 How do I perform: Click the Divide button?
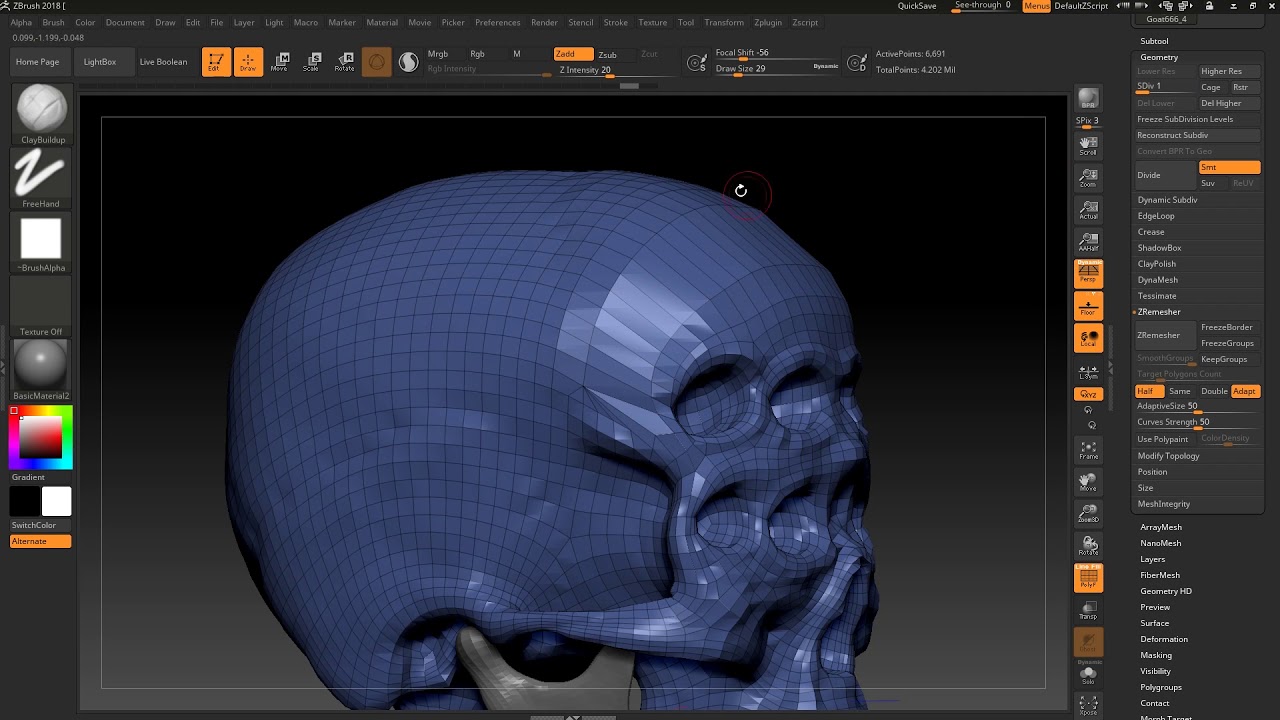(x=1165, y=175)
